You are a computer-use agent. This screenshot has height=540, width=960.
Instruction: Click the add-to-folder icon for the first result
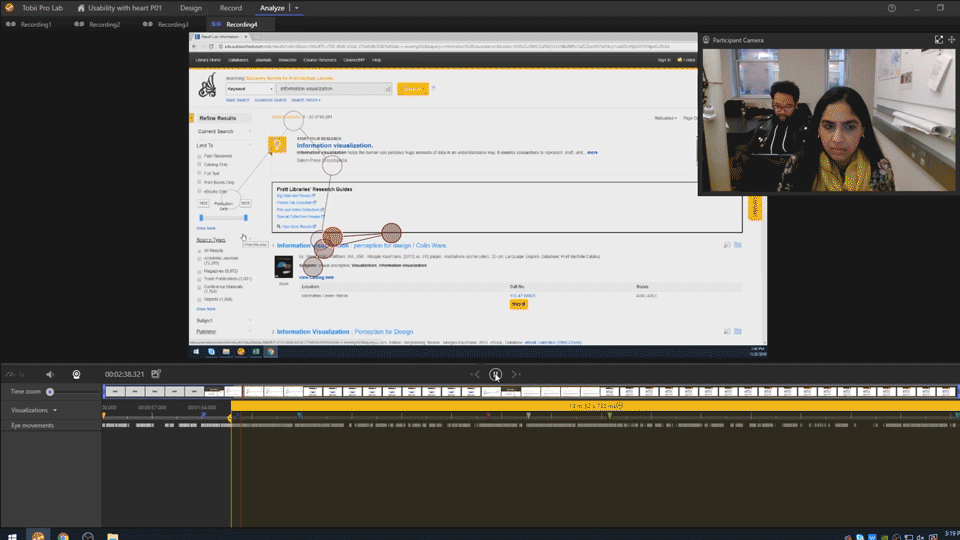point(738,245)
